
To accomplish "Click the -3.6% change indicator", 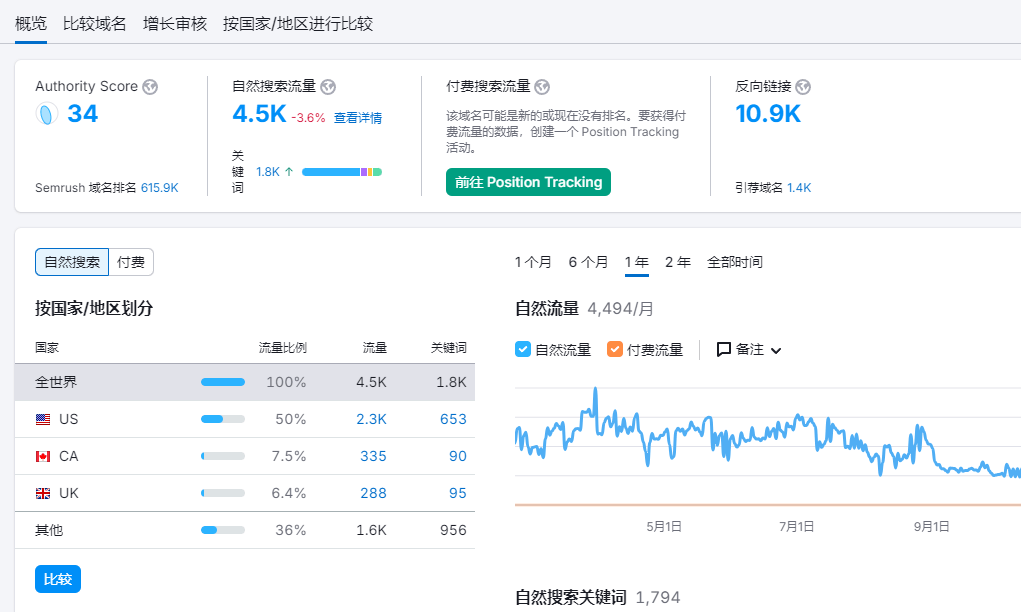I will 308,118.
